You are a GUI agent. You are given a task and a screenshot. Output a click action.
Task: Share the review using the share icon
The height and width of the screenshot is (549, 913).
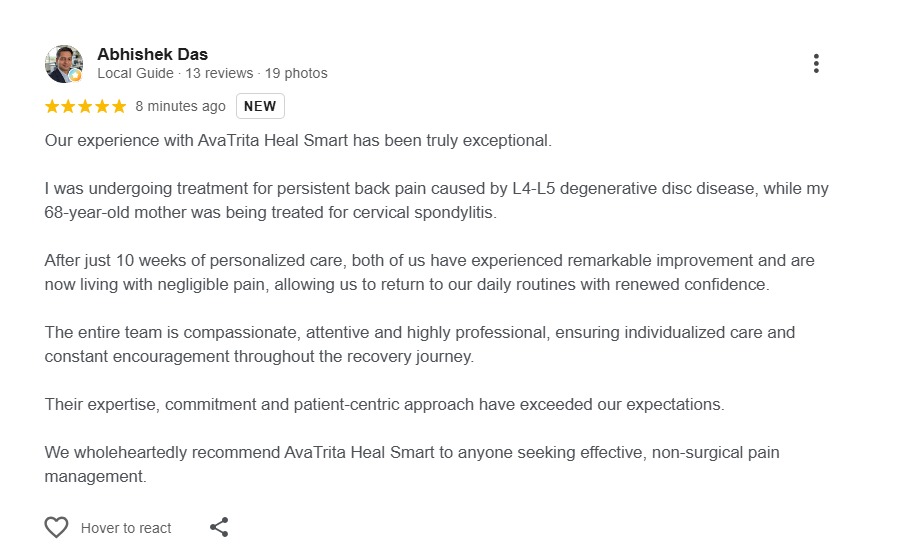[x=219, y=527]
